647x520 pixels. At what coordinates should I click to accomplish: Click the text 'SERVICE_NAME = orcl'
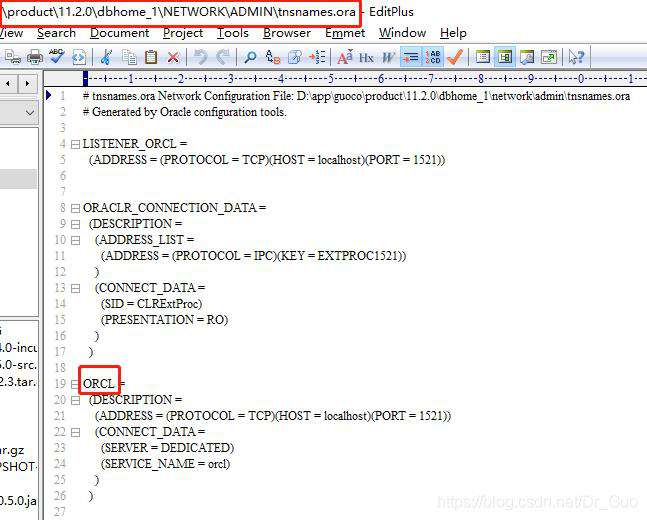coord(165,464)
